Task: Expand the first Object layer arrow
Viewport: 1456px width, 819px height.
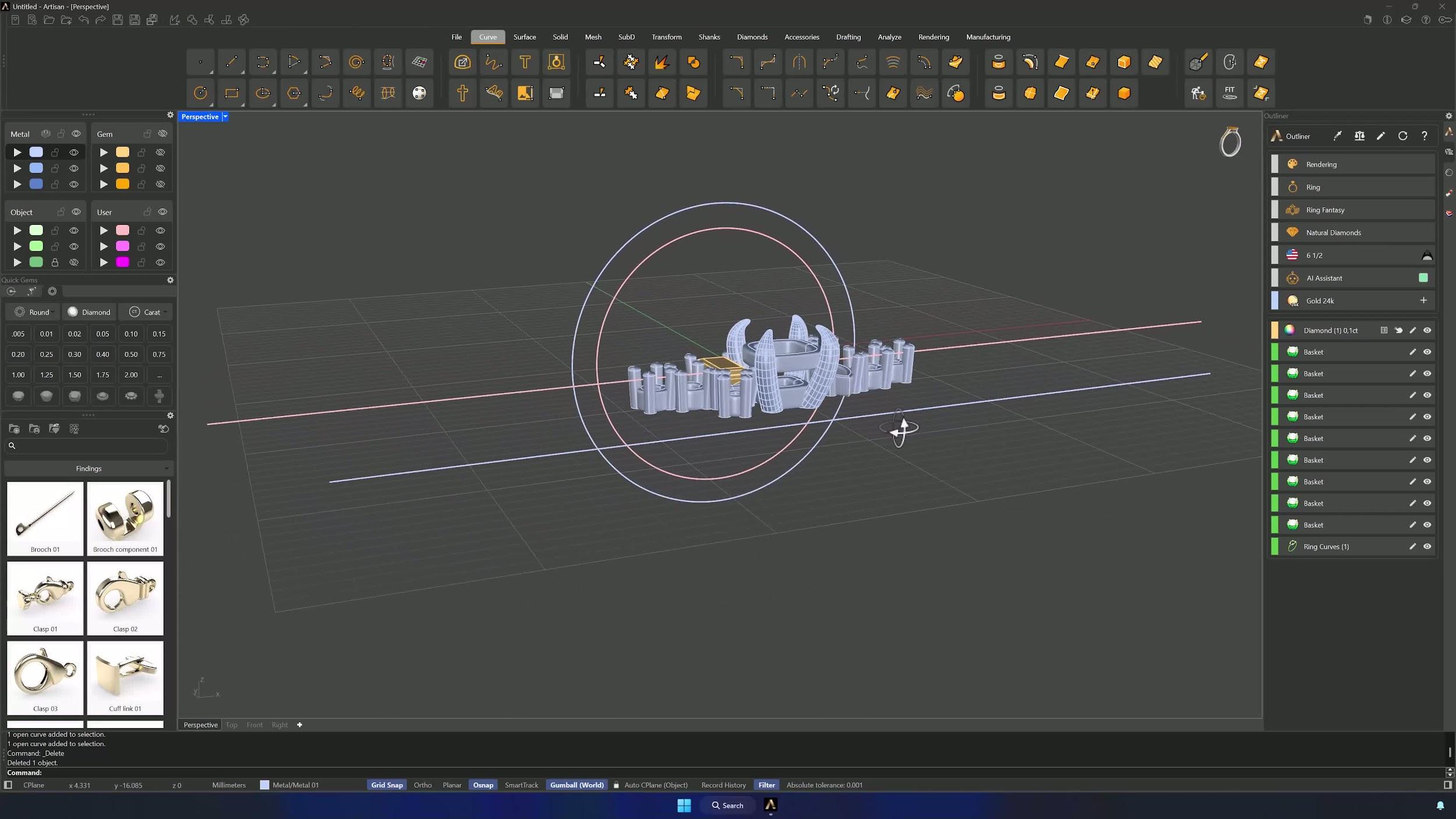Action: (x=17, y=231)
